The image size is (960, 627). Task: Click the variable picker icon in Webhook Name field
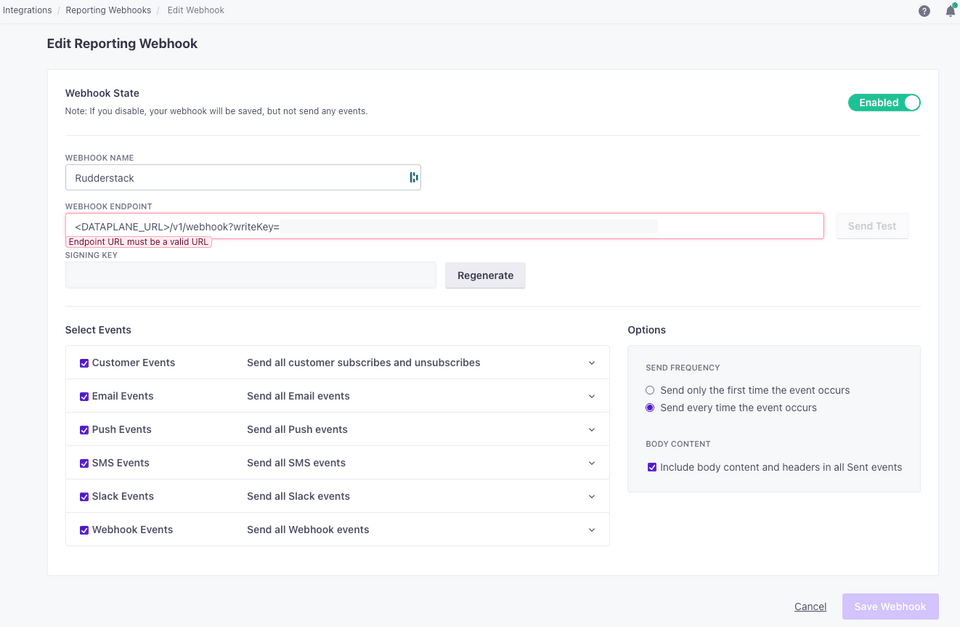click(414, 177)
